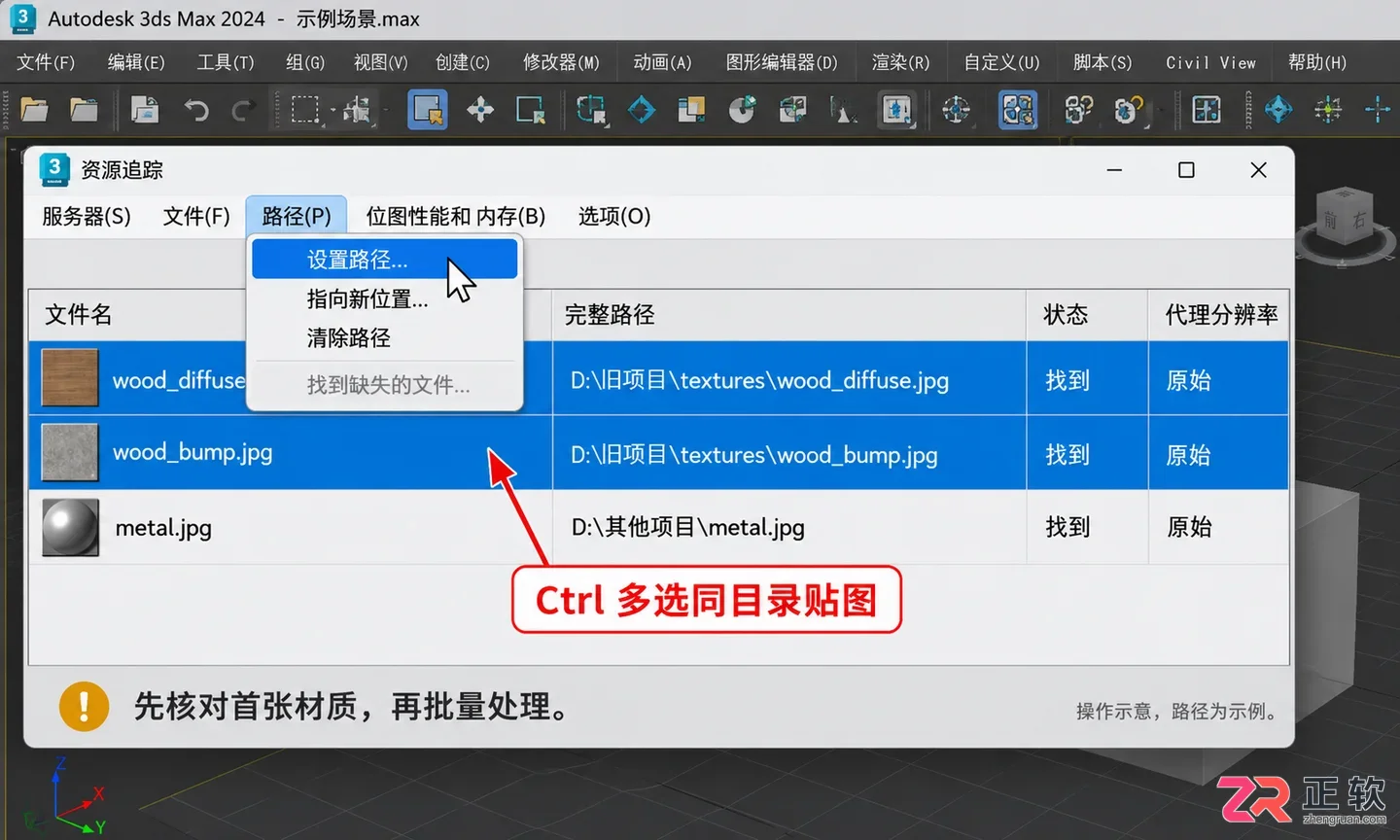
Task: Click the highlighted blue four-panel toolbar icon
Action: 1018,110
